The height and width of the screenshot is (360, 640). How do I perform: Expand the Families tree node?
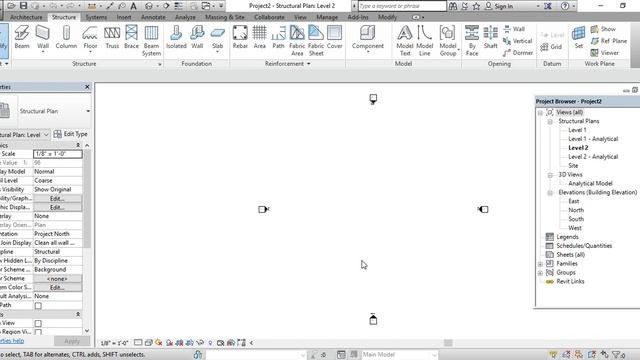click(x=540, y=264)
